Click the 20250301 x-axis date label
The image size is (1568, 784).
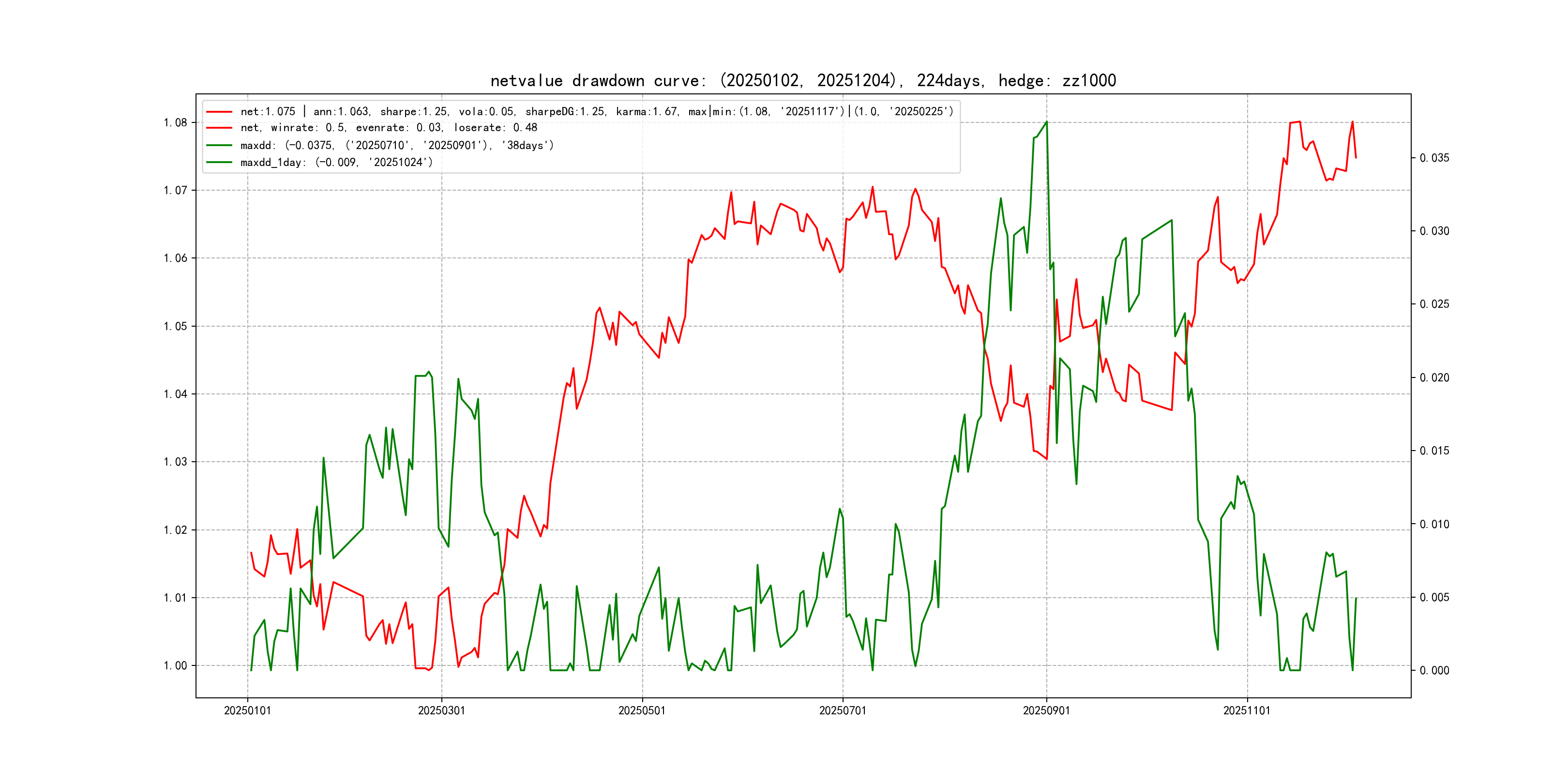click(x=441, y=711)
